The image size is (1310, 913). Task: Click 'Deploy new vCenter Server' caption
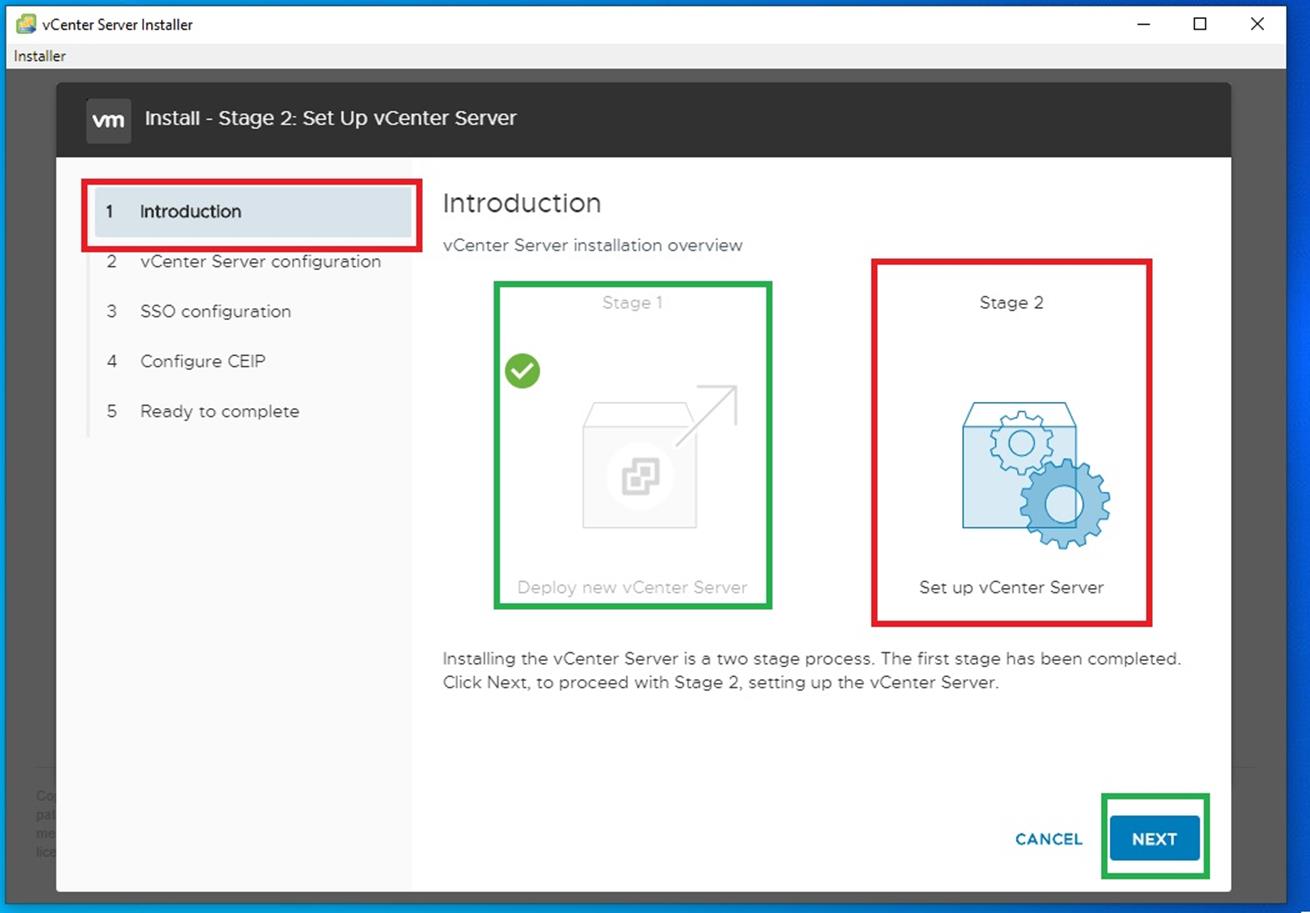[x=632, y=587]
